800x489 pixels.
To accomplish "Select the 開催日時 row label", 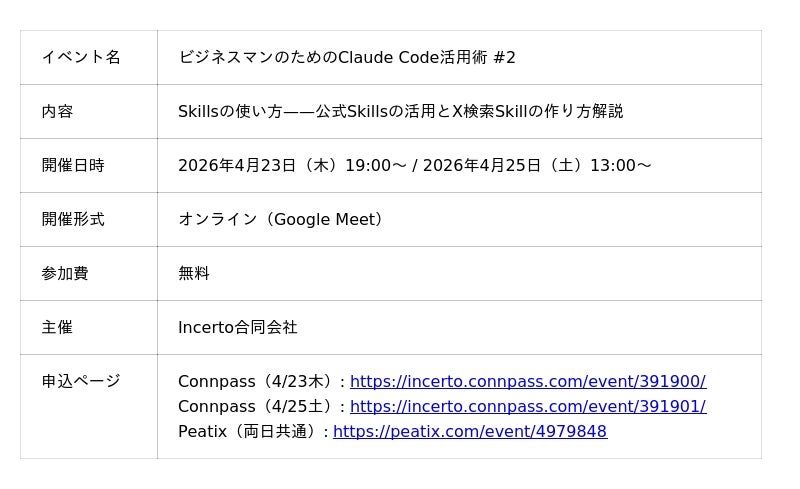I will (x=73, y=165).
